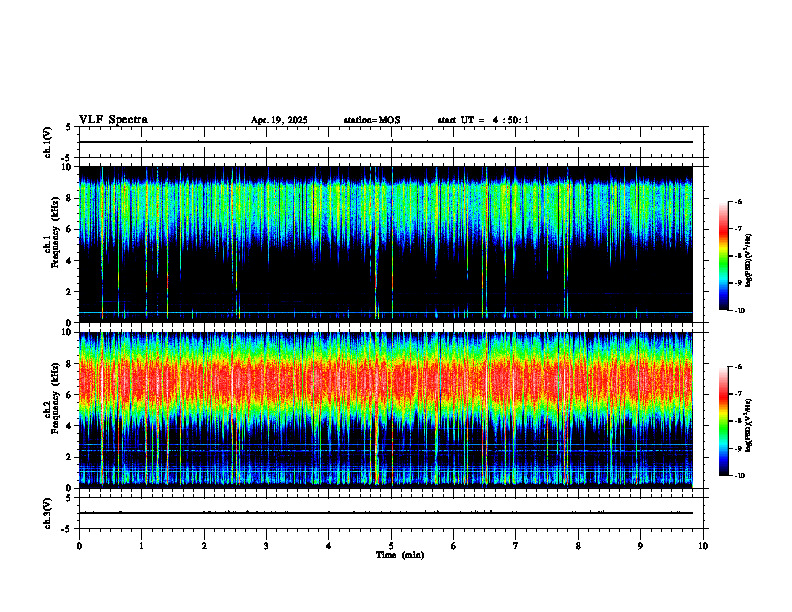The image size is (792, 612).
Task: Click time axis tick label "7"
Action: pos(516,546)
